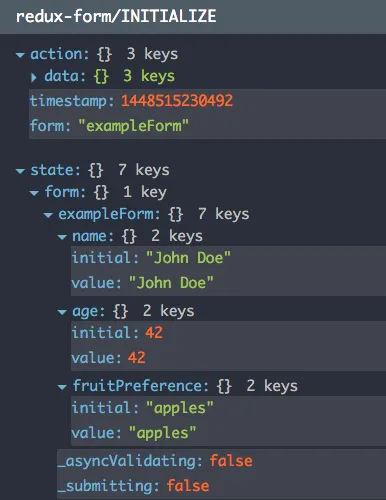Select the timestamp value 1448515230492
This screenshot has height=500, width=386.
pyautogui.click(x=177, y=101)
